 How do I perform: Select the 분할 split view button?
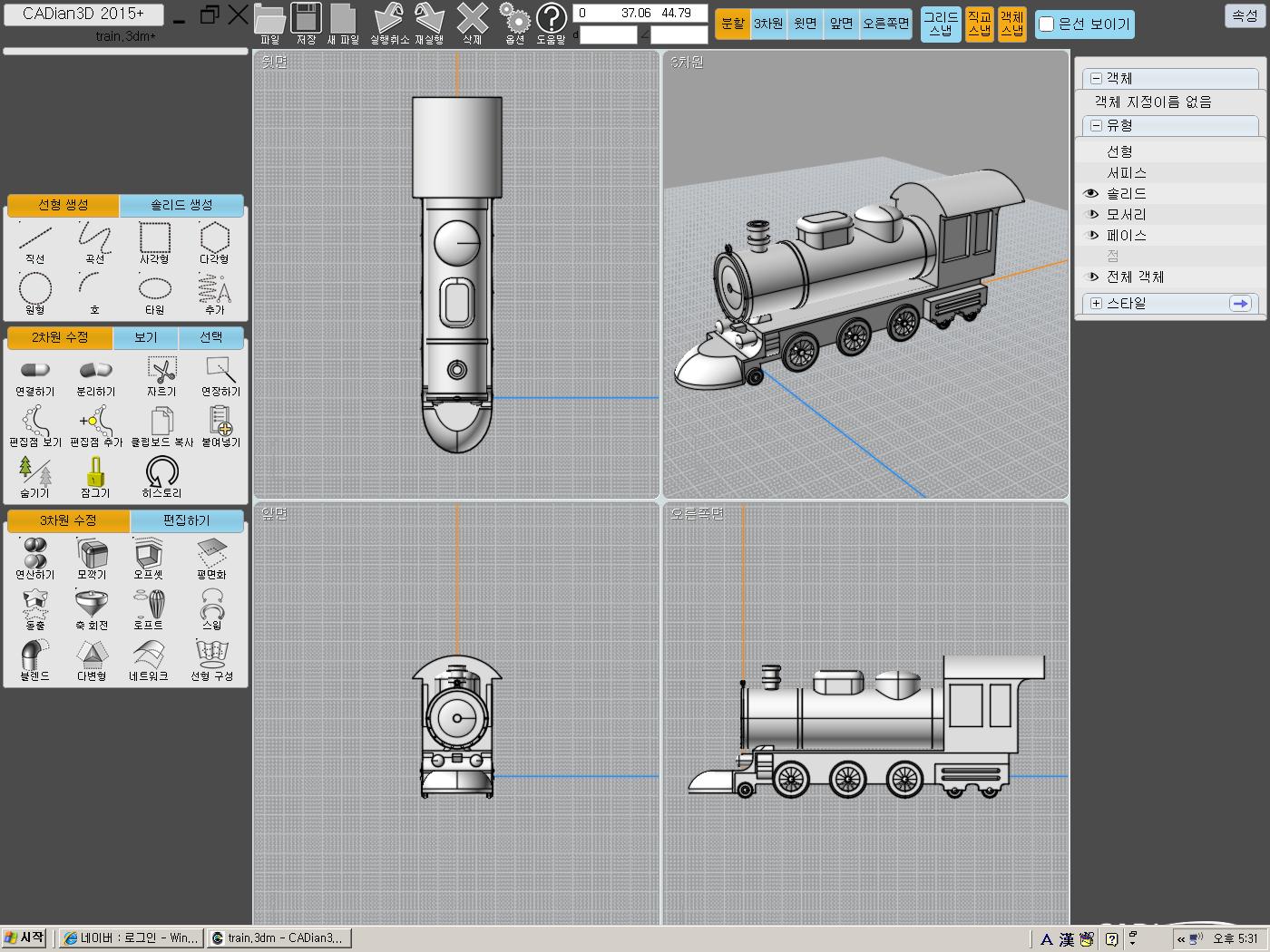point(733,24)
